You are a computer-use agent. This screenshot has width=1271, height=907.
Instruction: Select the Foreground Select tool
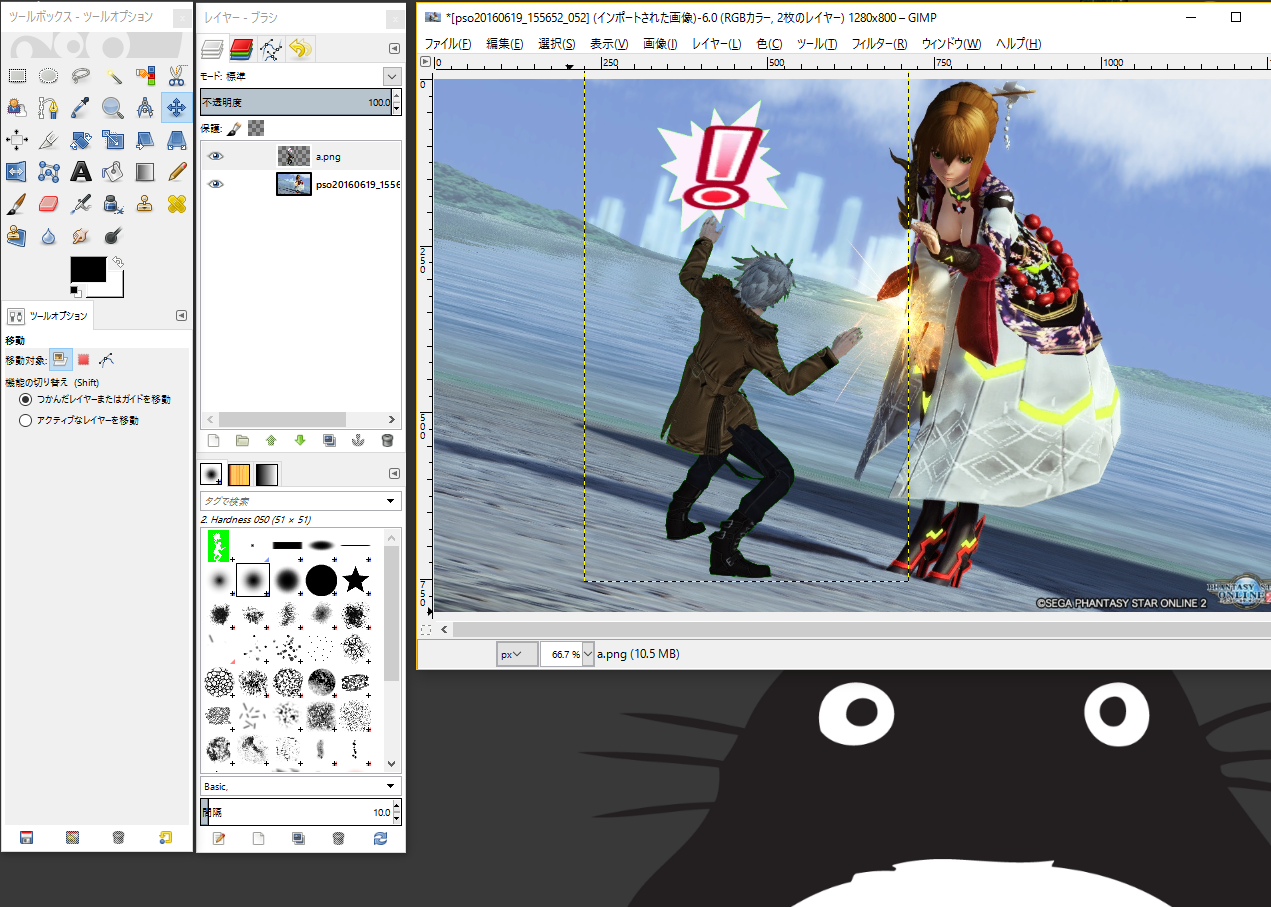click(17, 107)
